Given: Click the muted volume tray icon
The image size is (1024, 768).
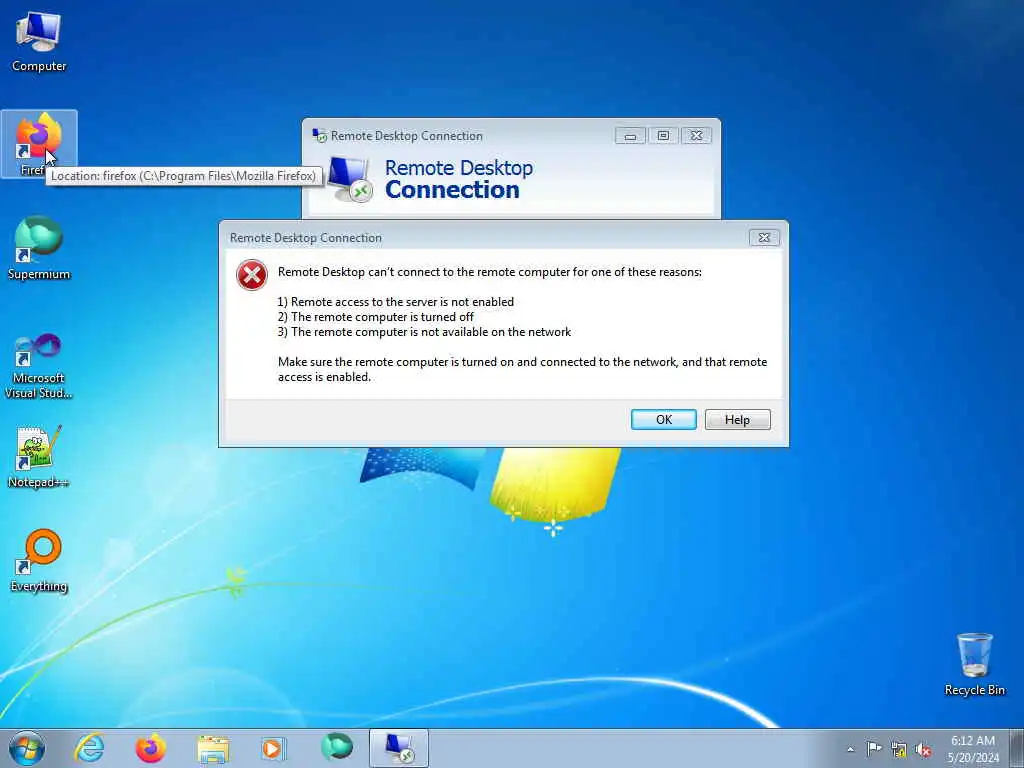Looking at the screenshot, I should [923, 750].
